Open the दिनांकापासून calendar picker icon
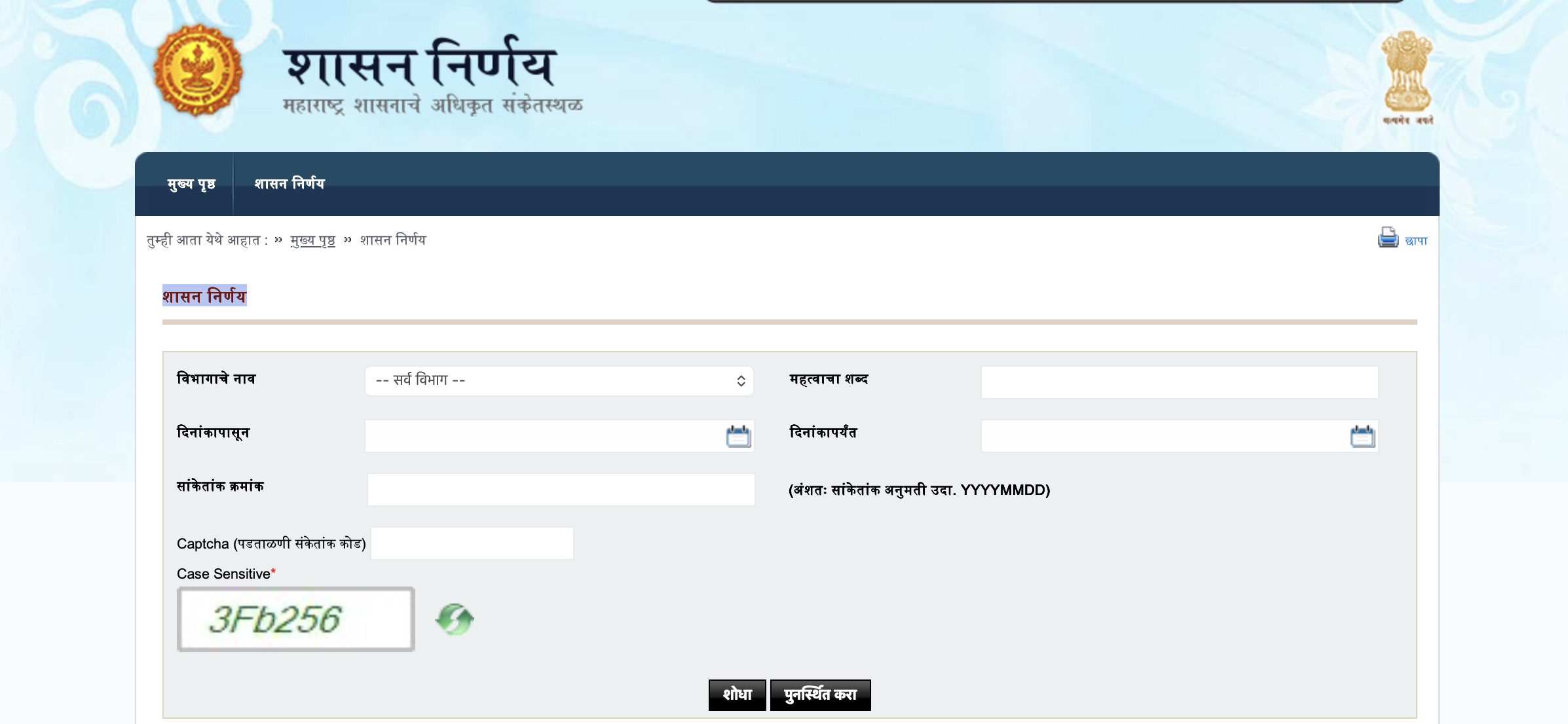 click(738, 437)
